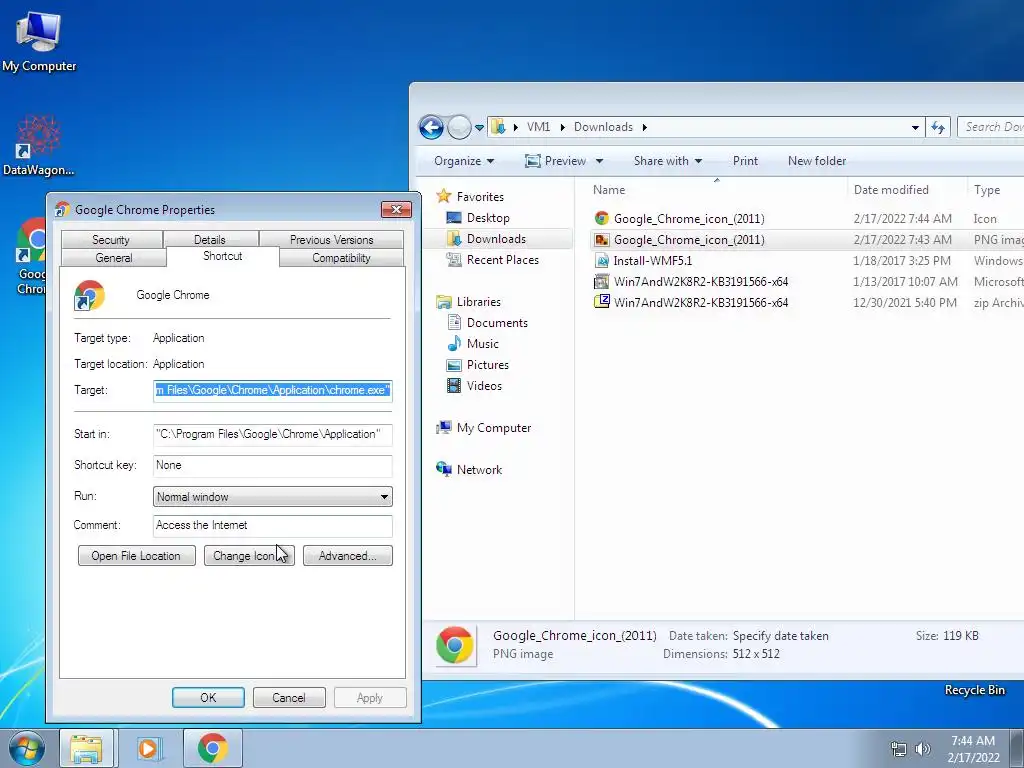Image resolution: width=1024 pixels, height=768 pixels.
Task: Click the Change Icon button
Action: pyautogui.click(x=249, y=556)
